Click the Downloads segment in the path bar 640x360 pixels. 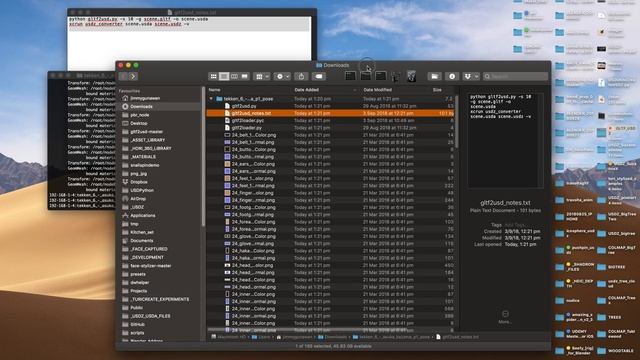tap(332, 337)
